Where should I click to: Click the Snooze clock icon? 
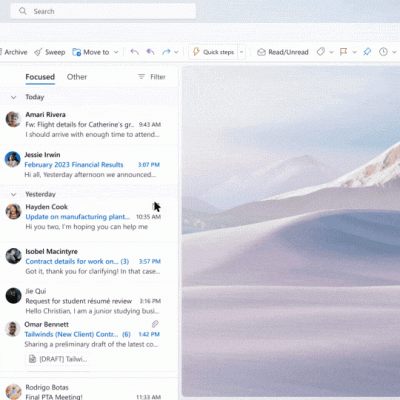pos(383,52)
